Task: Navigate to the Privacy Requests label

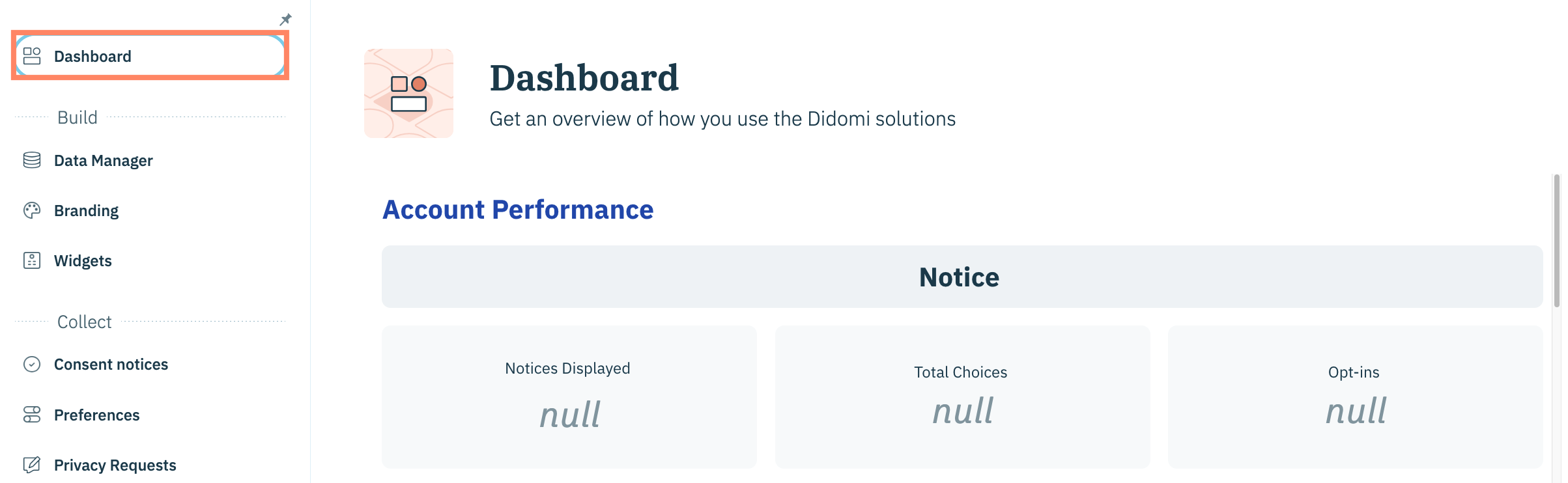Action: (x=115, y=465)
